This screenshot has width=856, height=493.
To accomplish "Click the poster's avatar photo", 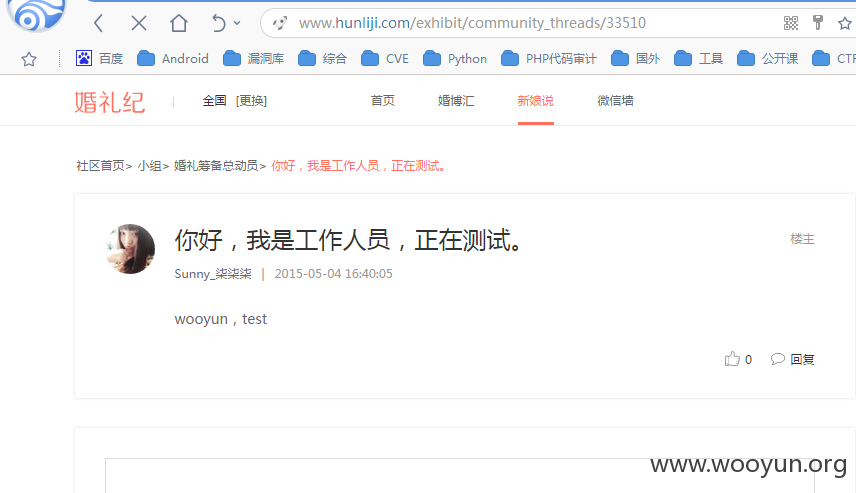I will point(130,249).
